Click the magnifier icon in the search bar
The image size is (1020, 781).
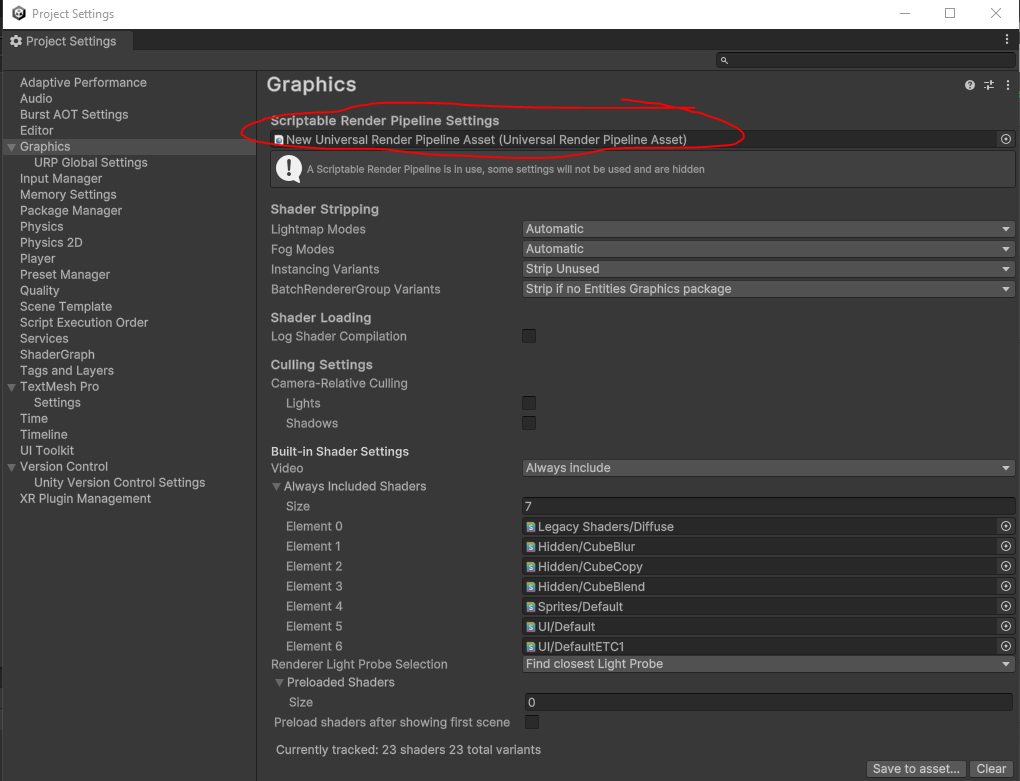pos(724,60)
